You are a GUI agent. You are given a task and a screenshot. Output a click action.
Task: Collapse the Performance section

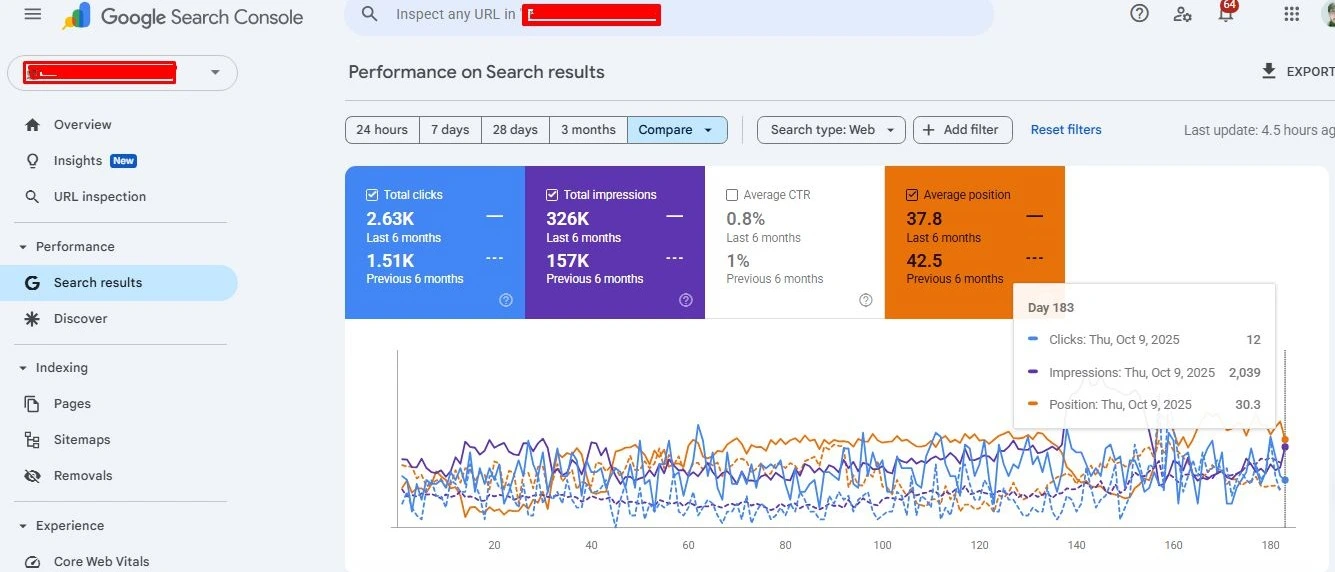point(23,247)
